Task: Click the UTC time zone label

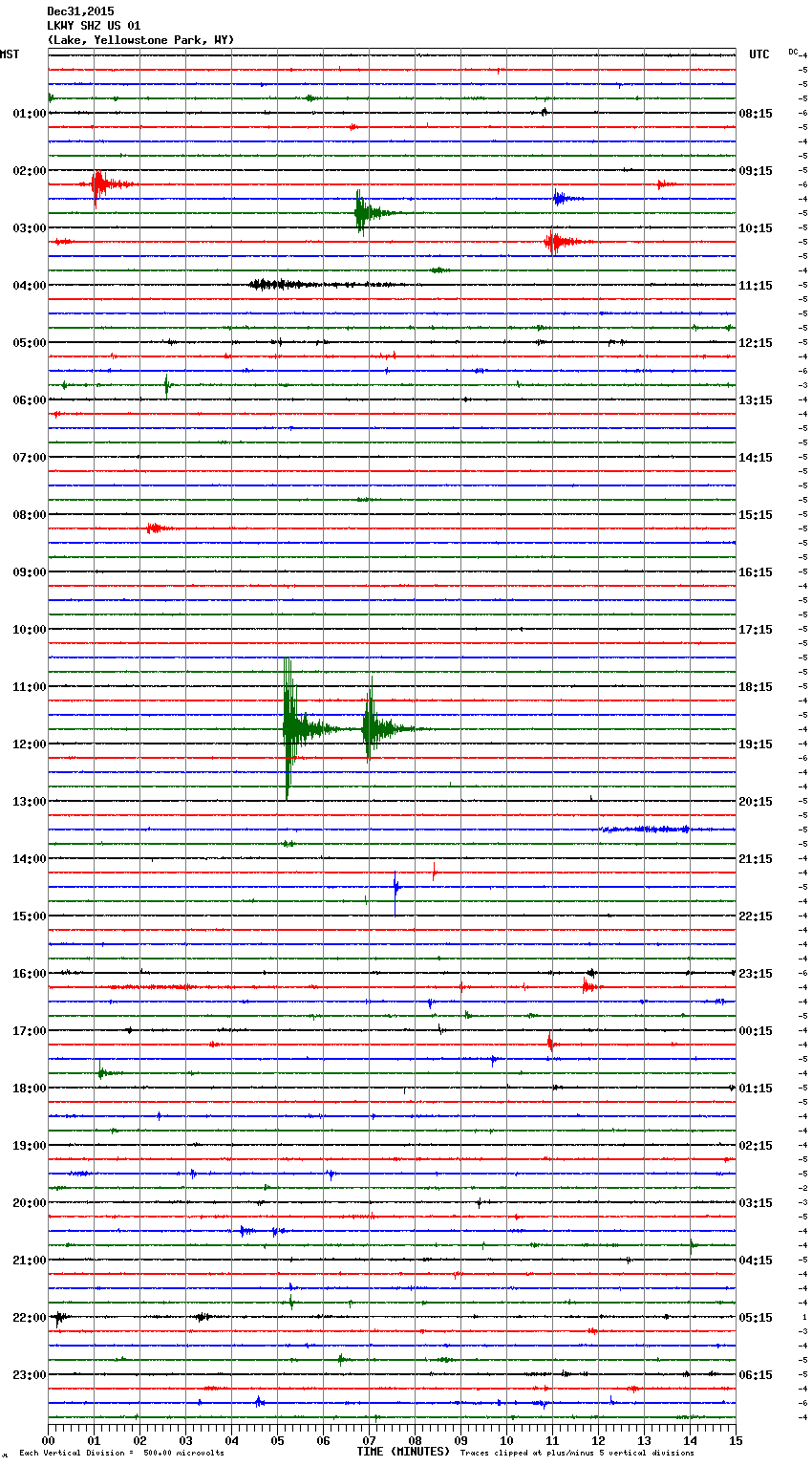Action: (759, 54)
